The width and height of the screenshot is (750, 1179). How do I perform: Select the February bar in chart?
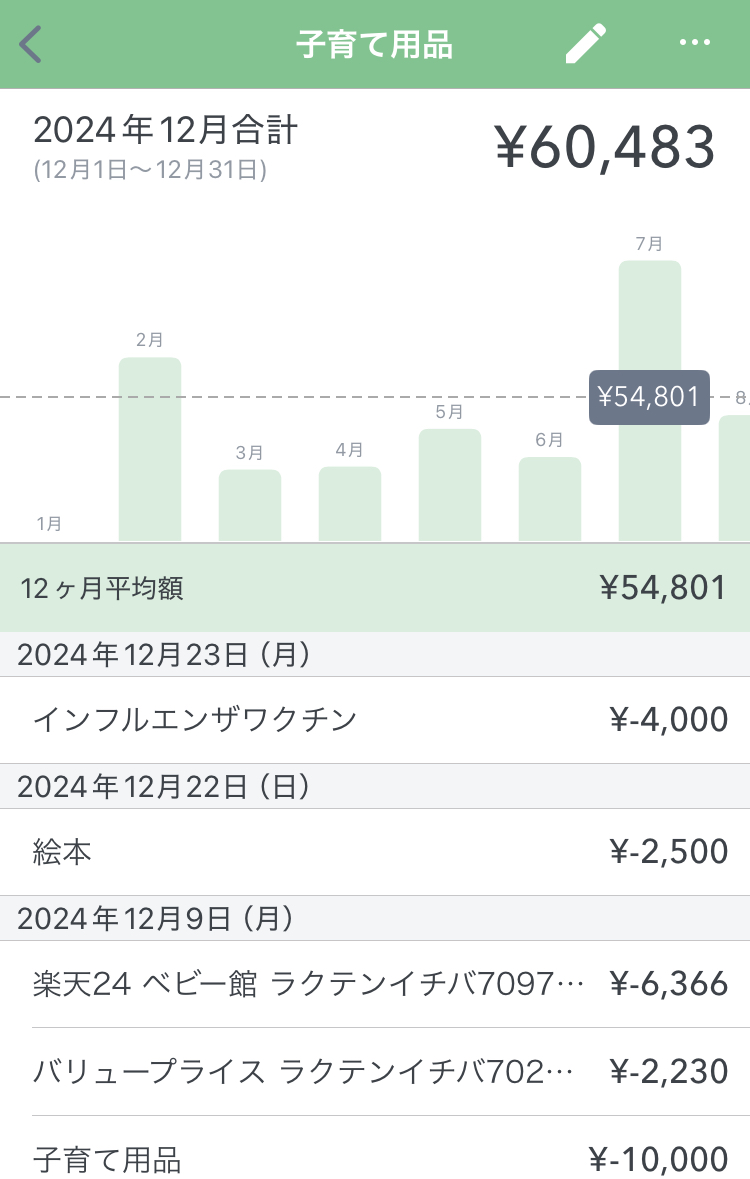150,450
